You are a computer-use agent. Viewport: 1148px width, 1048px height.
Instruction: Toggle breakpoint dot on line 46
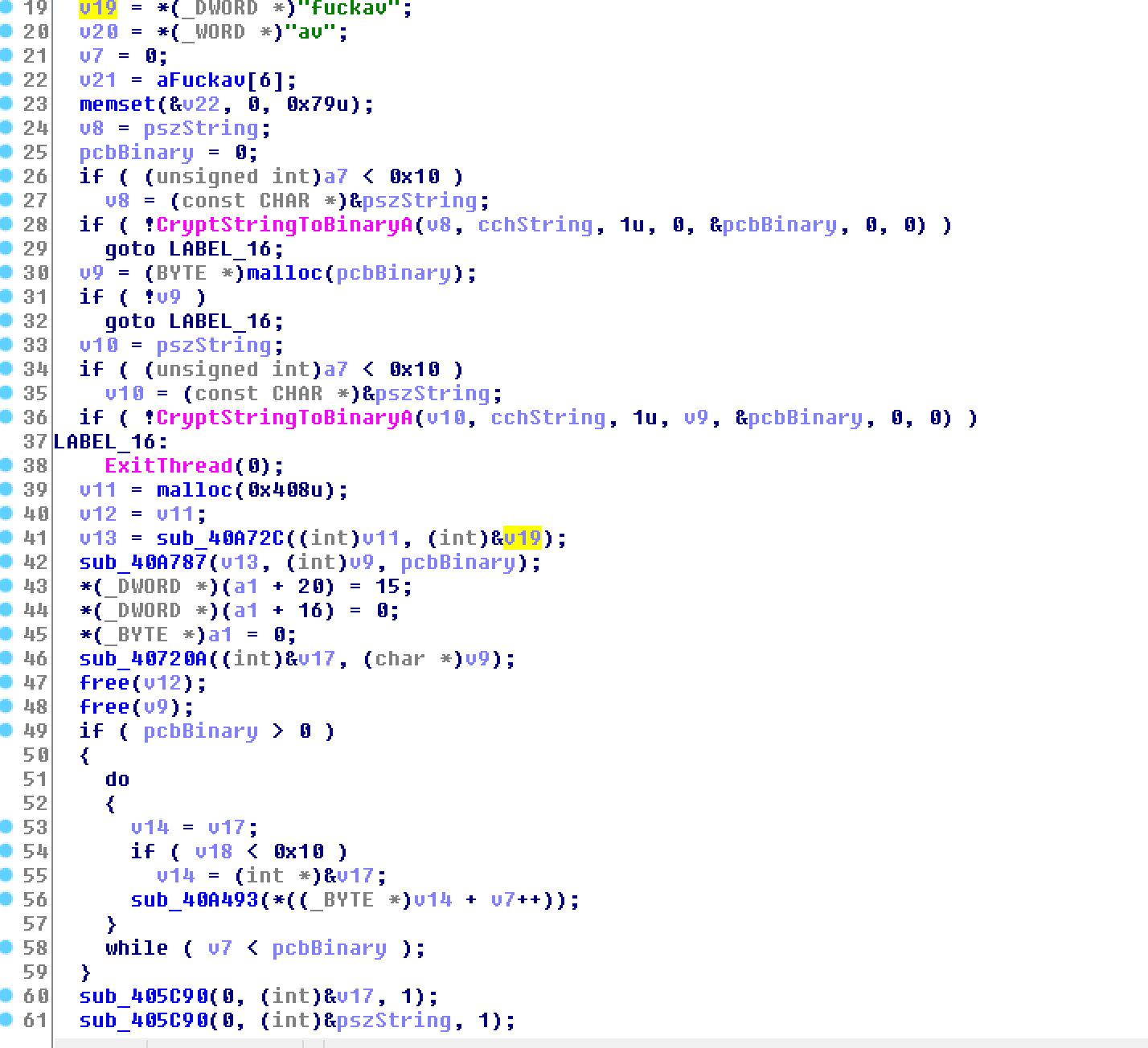click(6, 658)
